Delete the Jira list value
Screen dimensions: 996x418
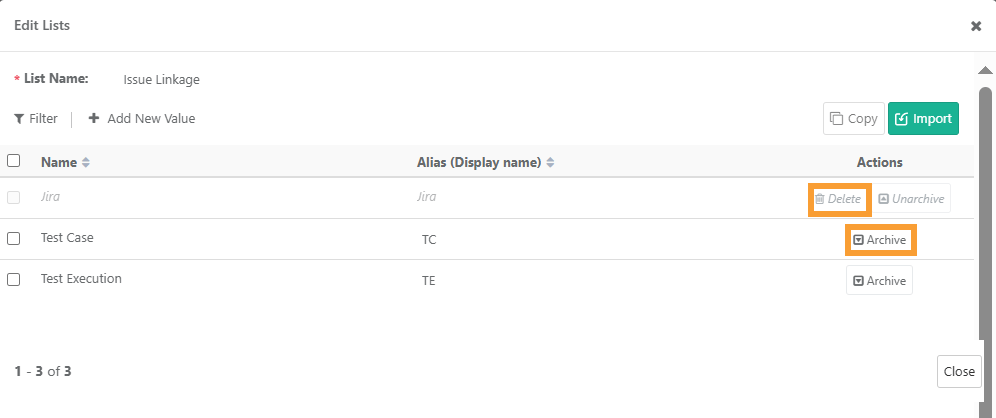click(839, 199)
